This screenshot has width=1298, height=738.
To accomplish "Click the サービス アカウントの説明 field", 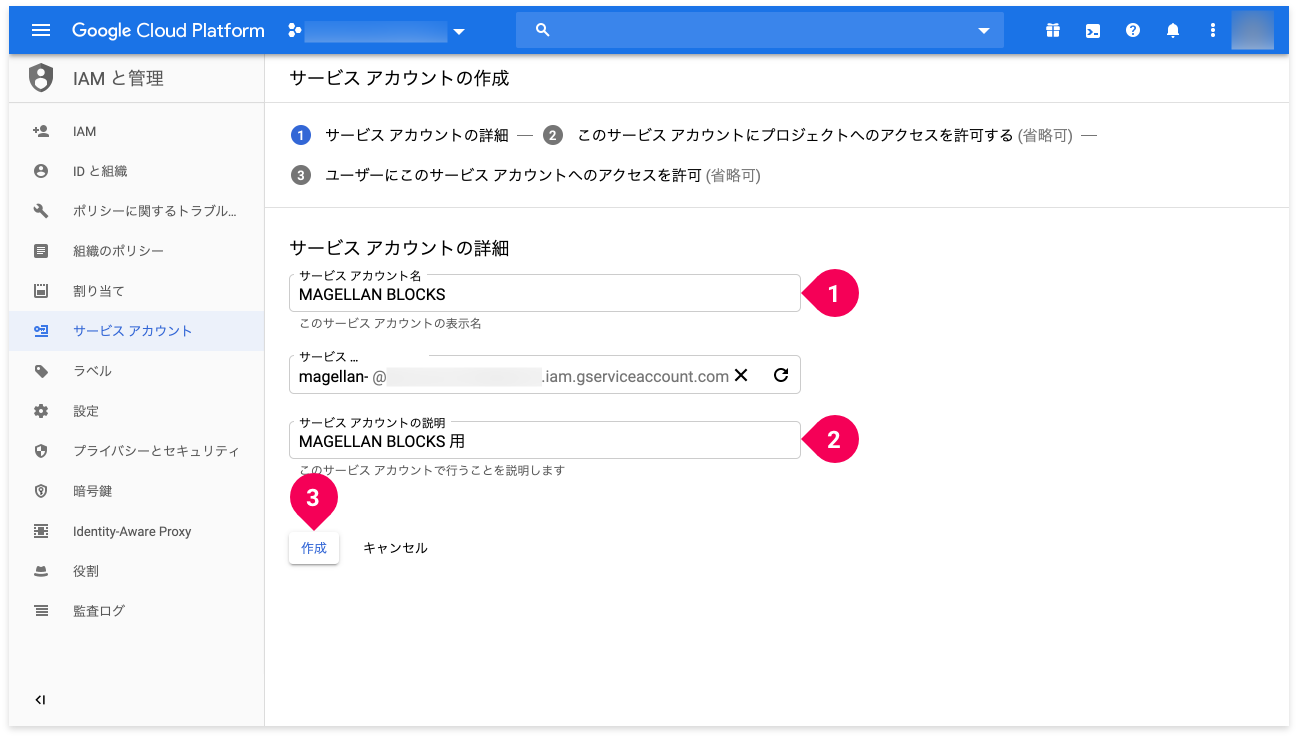I will click(545, 440).
